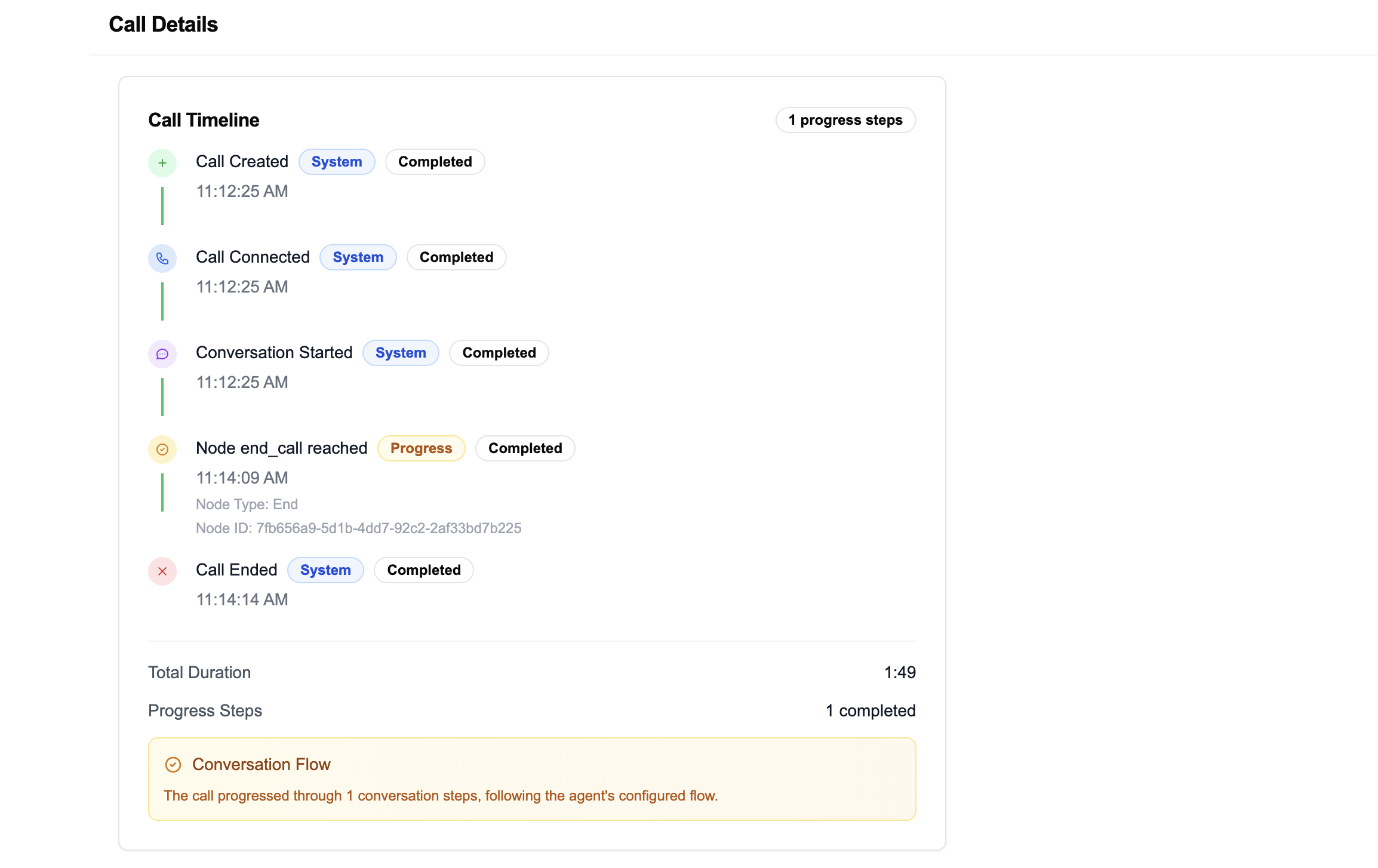Click Completed badge on Node end_call row

point(525,448)
